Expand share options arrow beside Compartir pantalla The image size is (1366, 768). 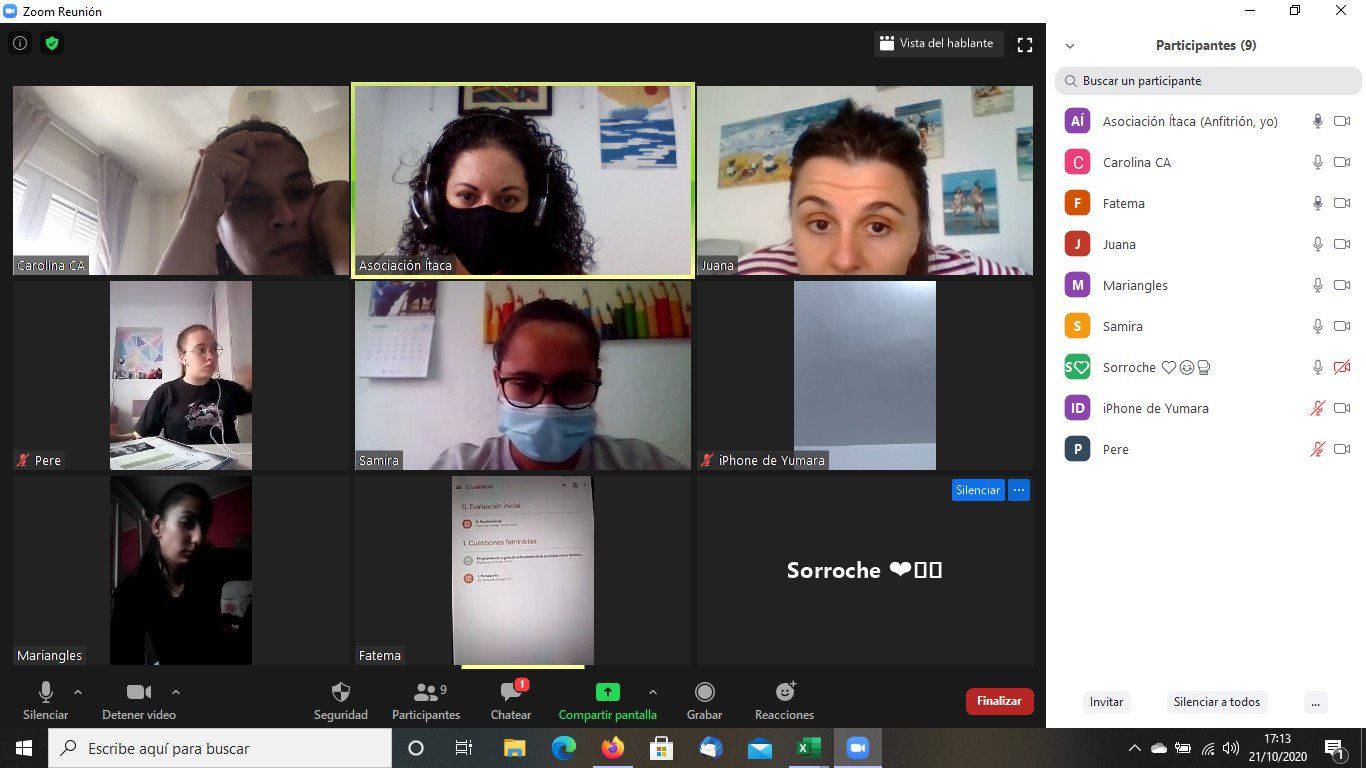click(653, 691)
